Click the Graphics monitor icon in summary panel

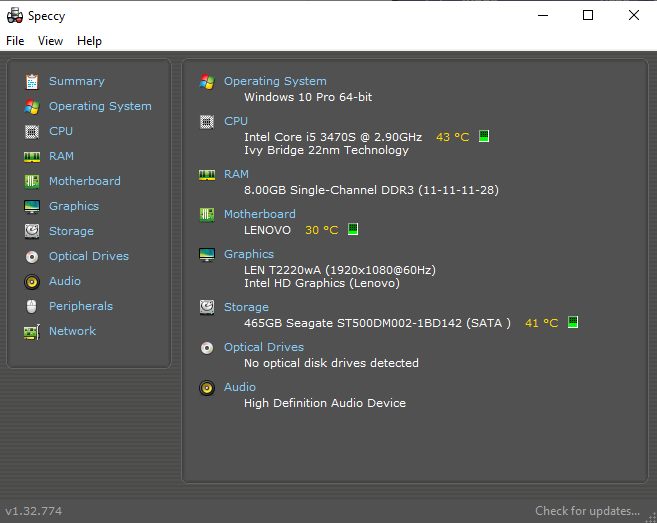coord(207,255)
